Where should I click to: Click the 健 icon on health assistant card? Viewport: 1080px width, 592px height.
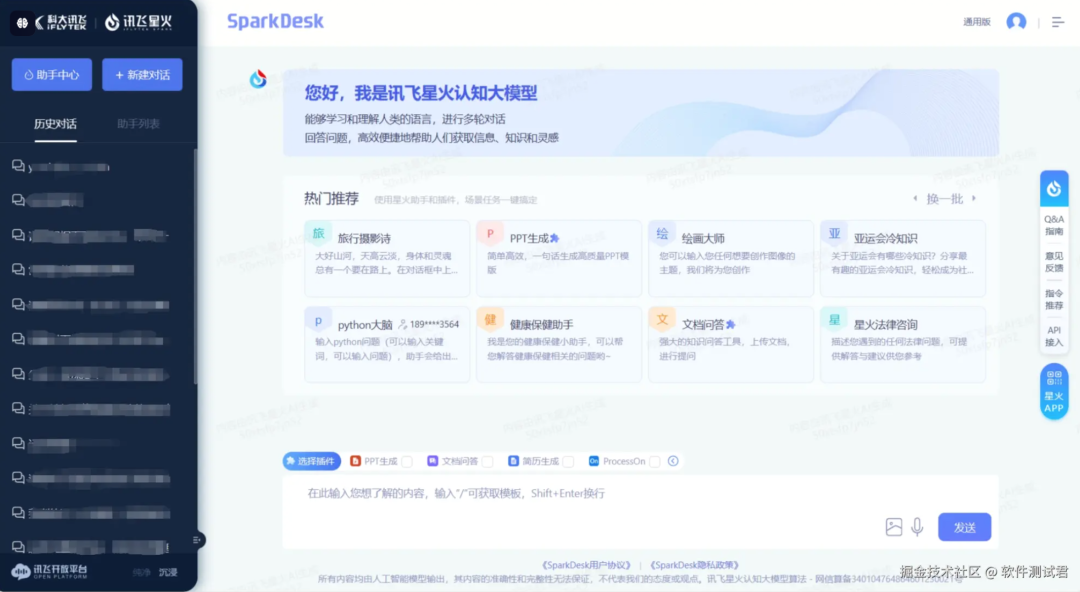490,320
